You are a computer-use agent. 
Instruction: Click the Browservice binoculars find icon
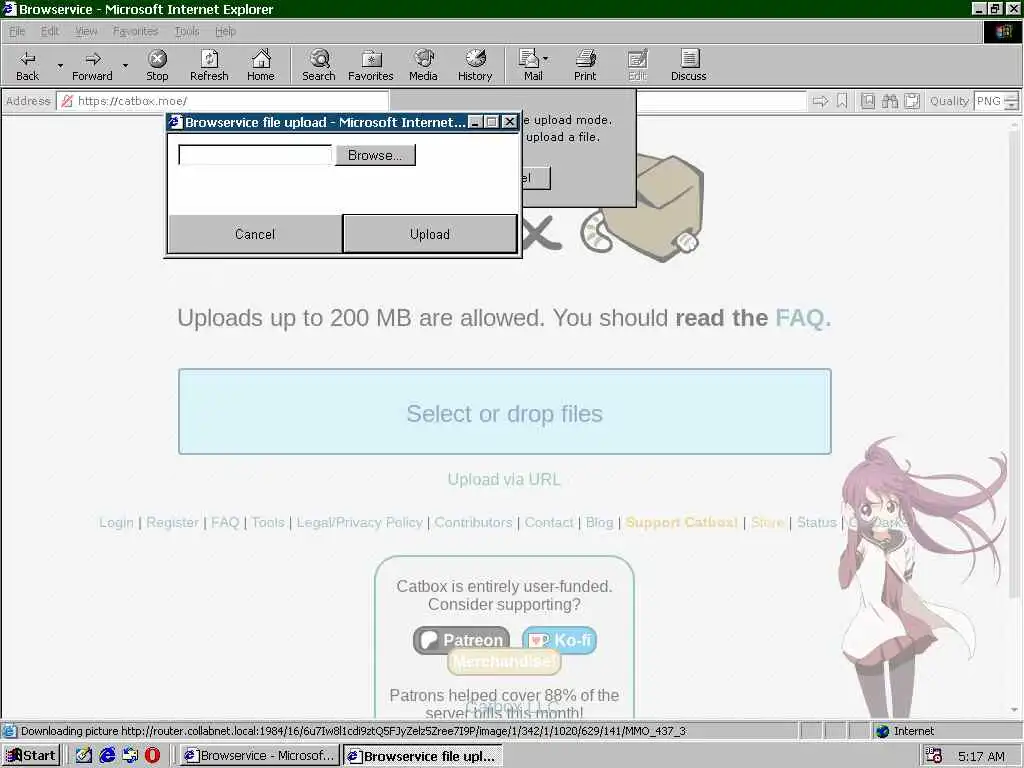pyautogui.click(x=889, y=101)
